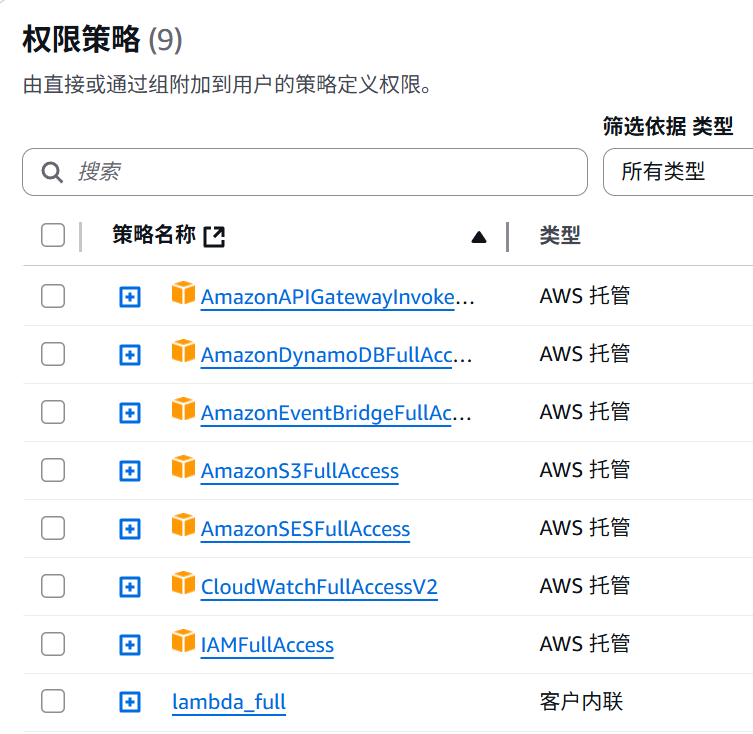
Task: Select the checkbox for the lambda_full policy
Action: (53, 701)
